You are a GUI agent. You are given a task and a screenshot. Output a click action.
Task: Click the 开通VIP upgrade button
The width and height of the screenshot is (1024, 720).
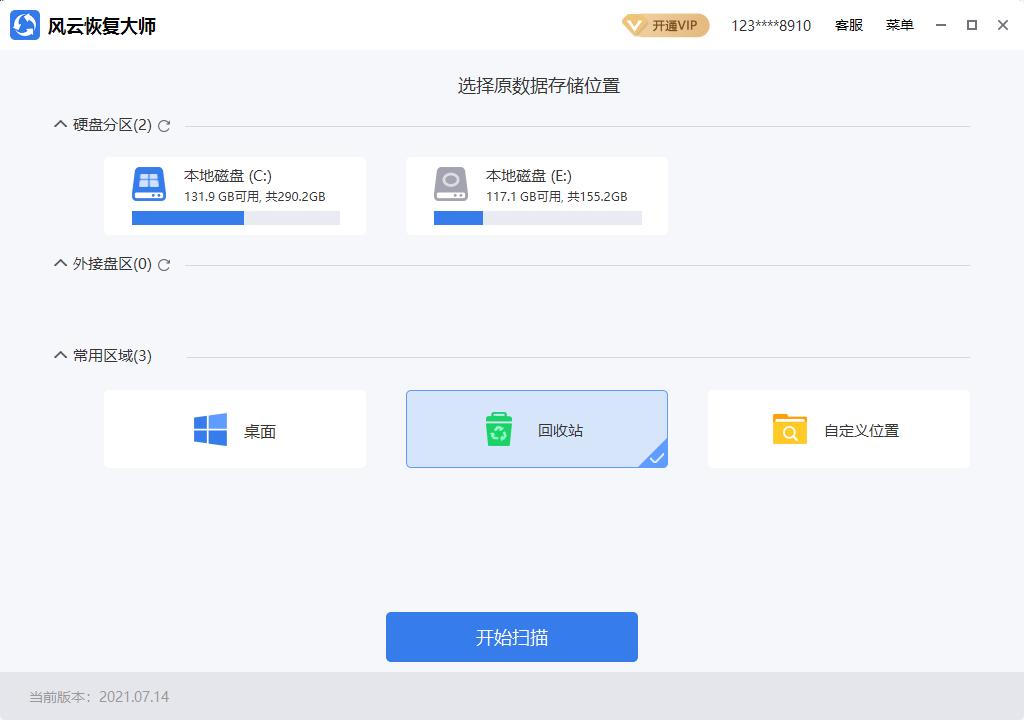tap(672, 24)
